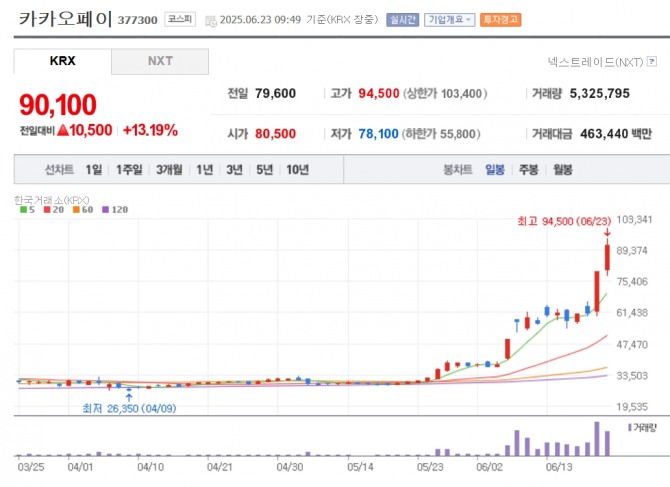Viewport: 670px width, 487px height.
Task: Click the tallest volume bar in the chart
Action: (597, 439)
